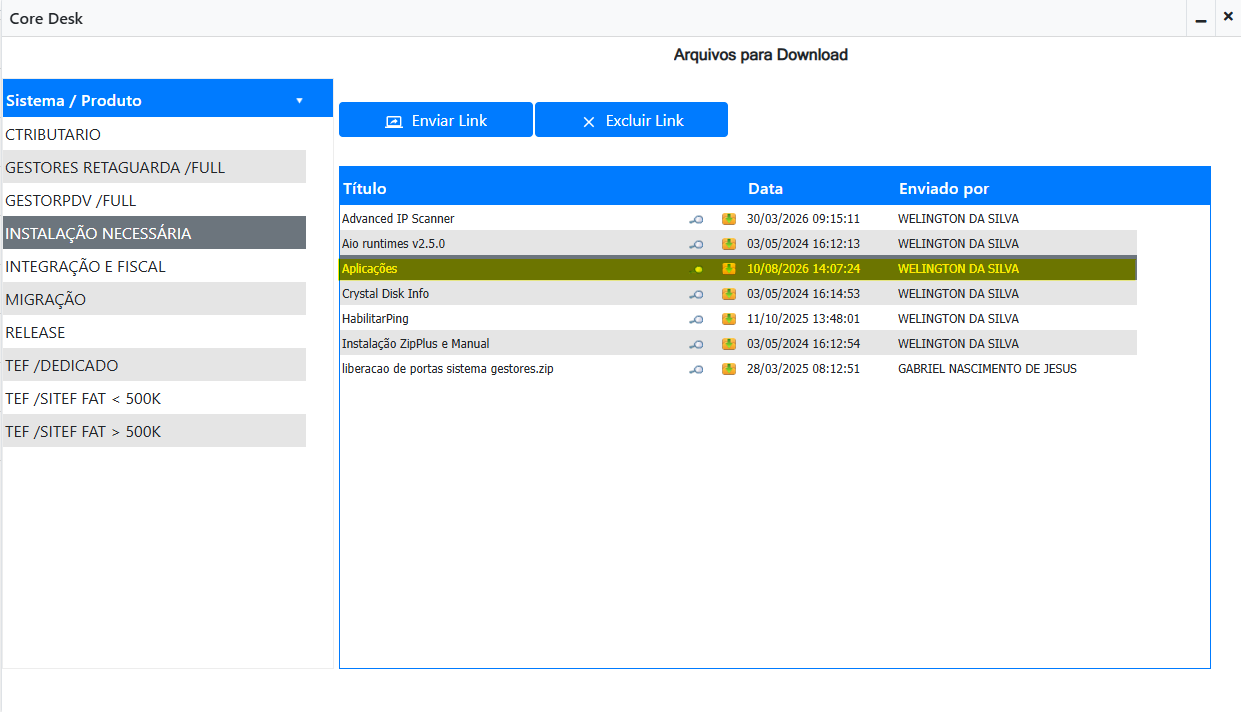Click the download icon for Advanced IP Scanner
The image size is (1241, 712).
point(729,219)
